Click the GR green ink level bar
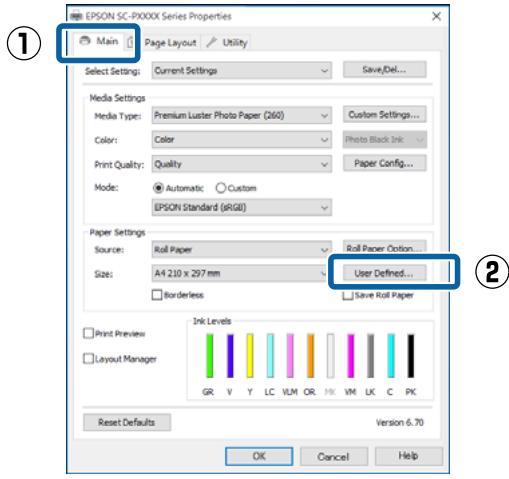Screen dimensions: 509x479 (210, 356)
